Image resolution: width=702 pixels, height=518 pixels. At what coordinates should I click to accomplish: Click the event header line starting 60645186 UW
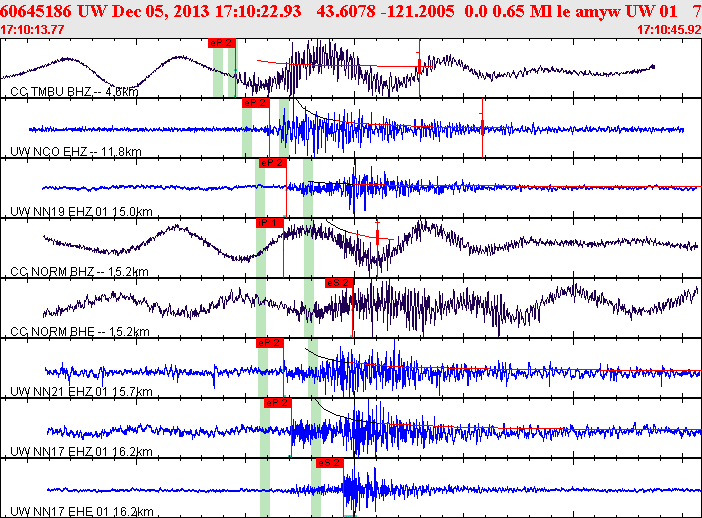click(x=351, y=11)
